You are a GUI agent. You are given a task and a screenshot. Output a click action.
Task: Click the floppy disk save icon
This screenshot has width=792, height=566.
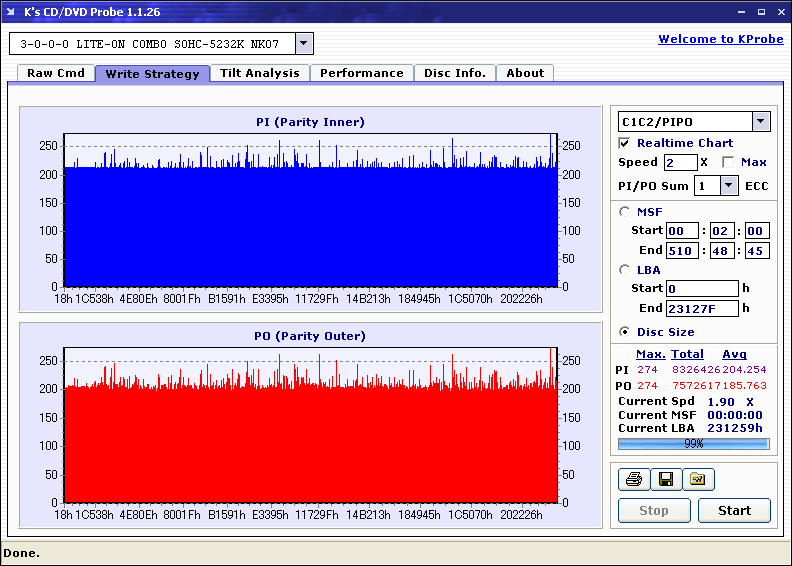tap(665, 479)
